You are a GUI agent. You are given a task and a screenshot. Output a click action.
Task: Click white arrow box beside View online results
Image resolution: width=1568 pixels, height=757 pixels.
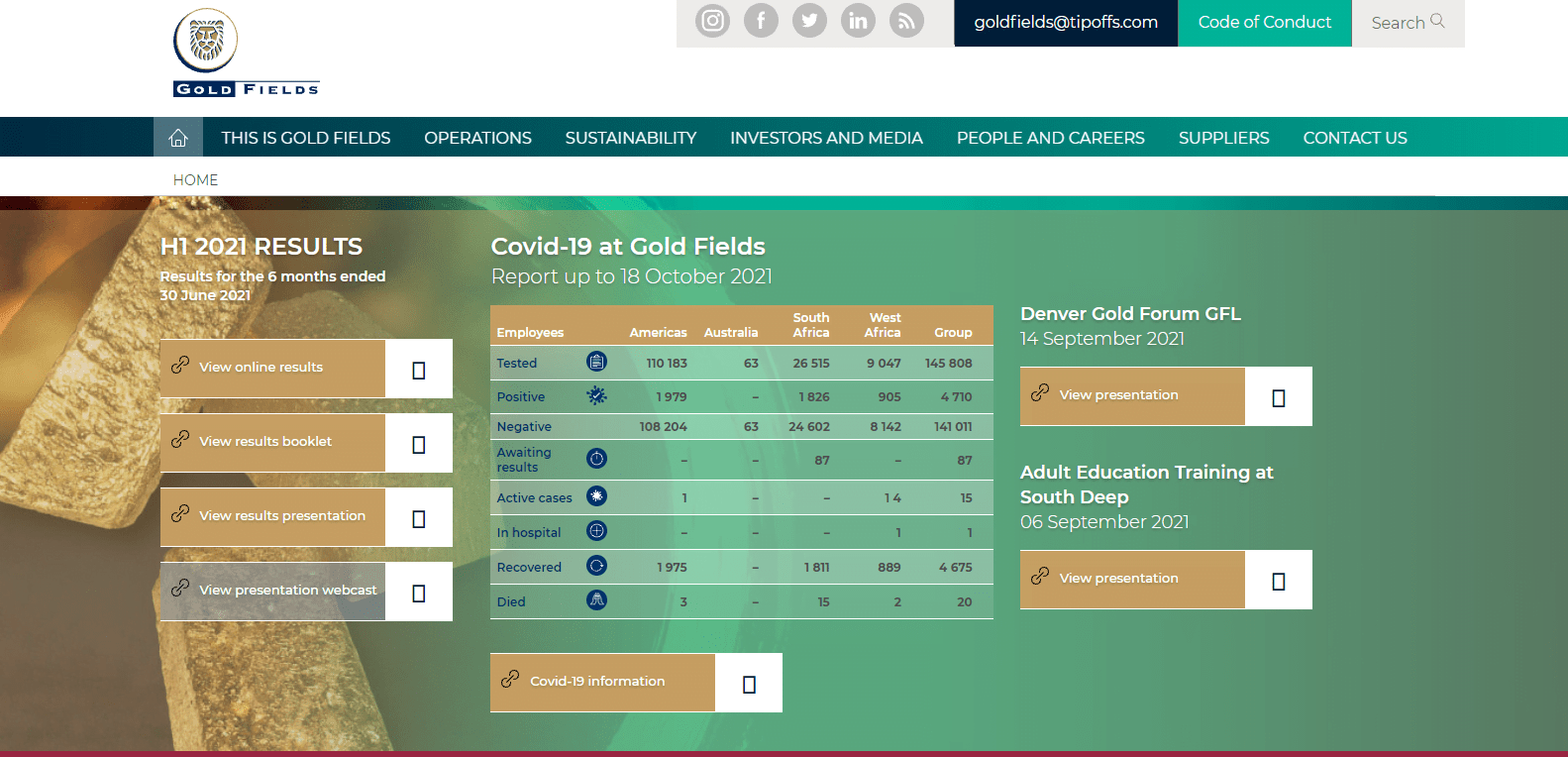click(x=419, y=369)
